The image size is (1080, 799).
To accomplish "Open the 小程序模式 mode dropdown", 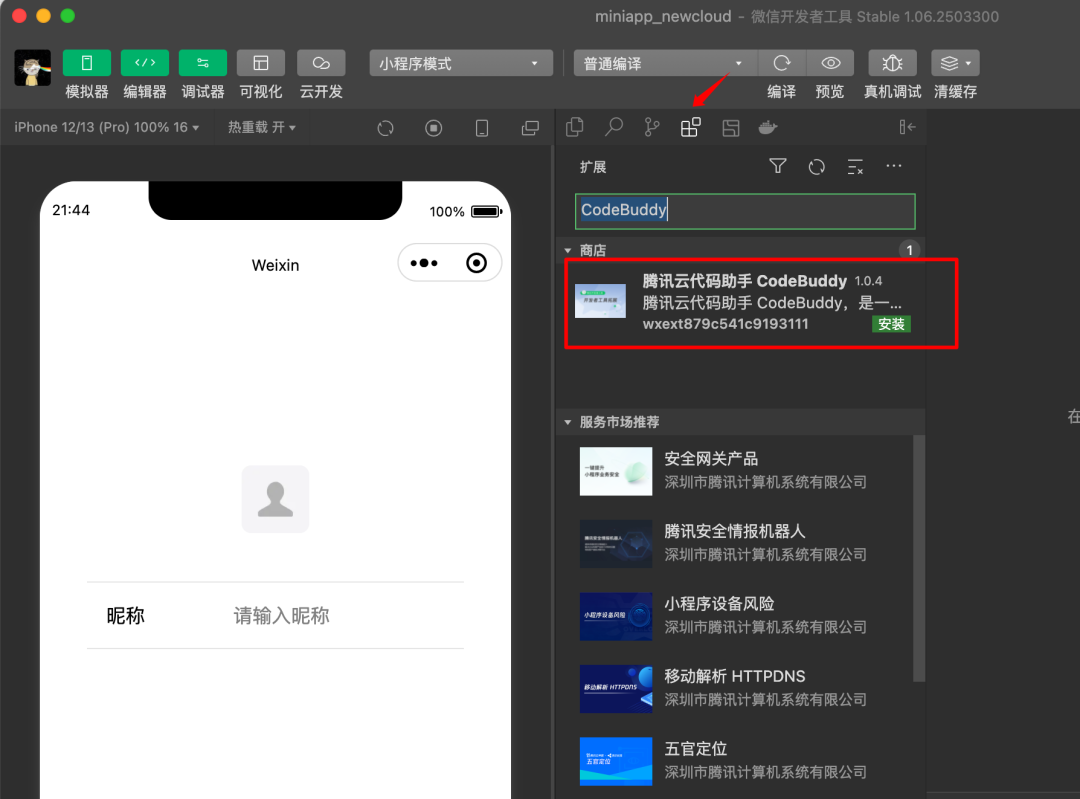I will pos(461,63).
